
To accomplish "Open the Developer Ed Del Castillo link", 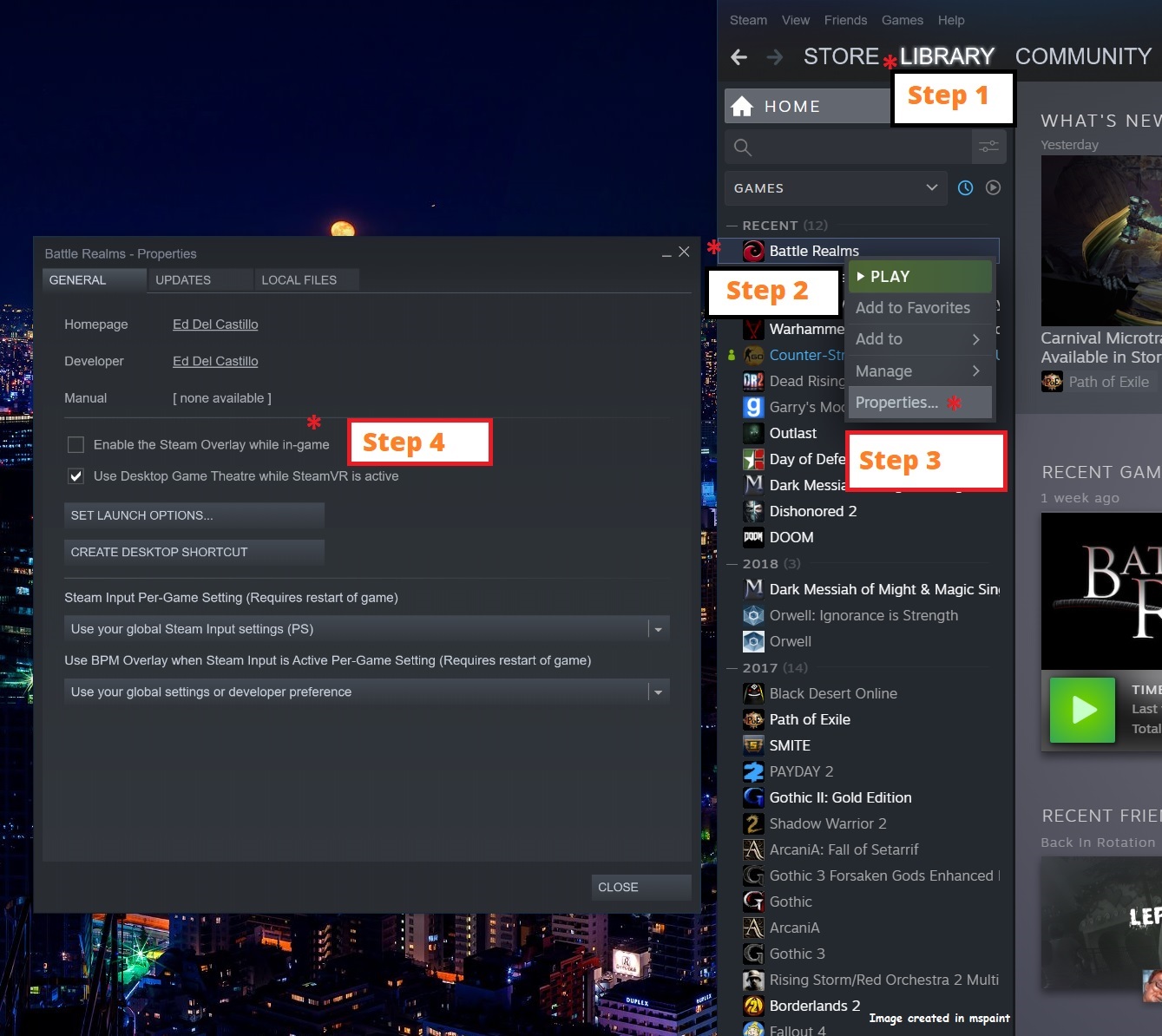I will (215, 361).
